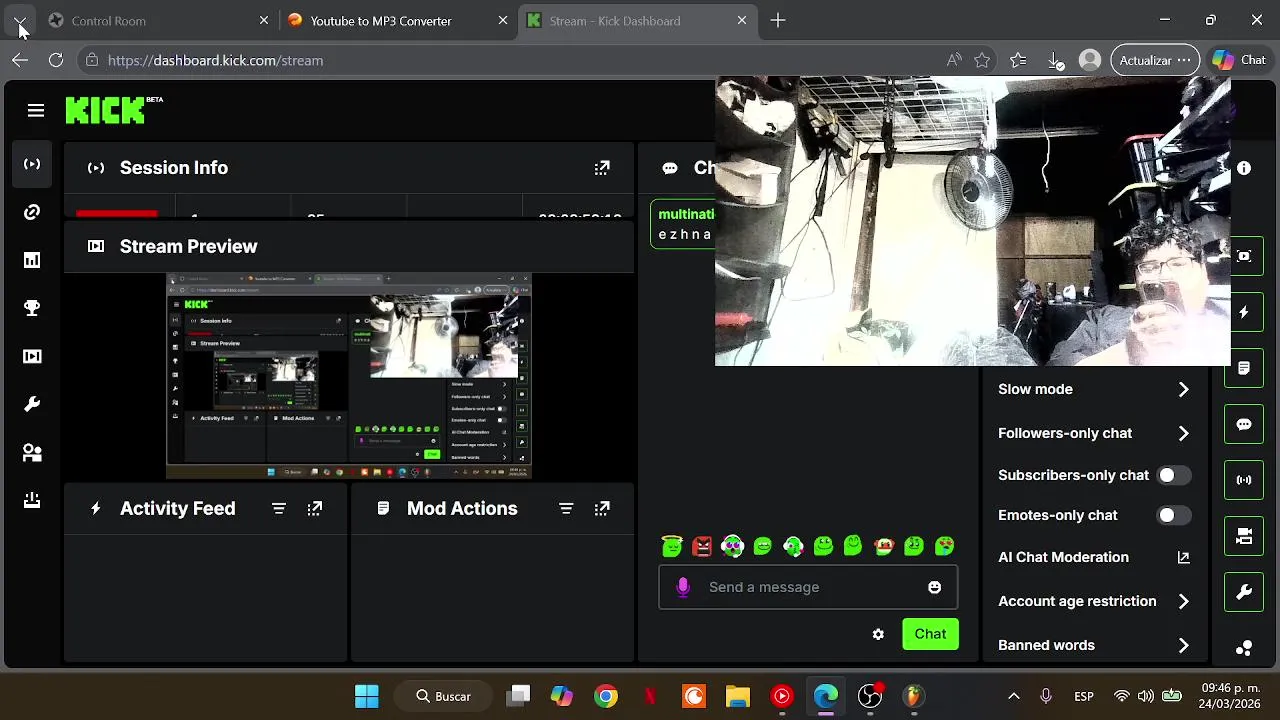Toggle Mod Actions document widget in right toolbar
The image size is (1280, 720).
point(1244,368)
